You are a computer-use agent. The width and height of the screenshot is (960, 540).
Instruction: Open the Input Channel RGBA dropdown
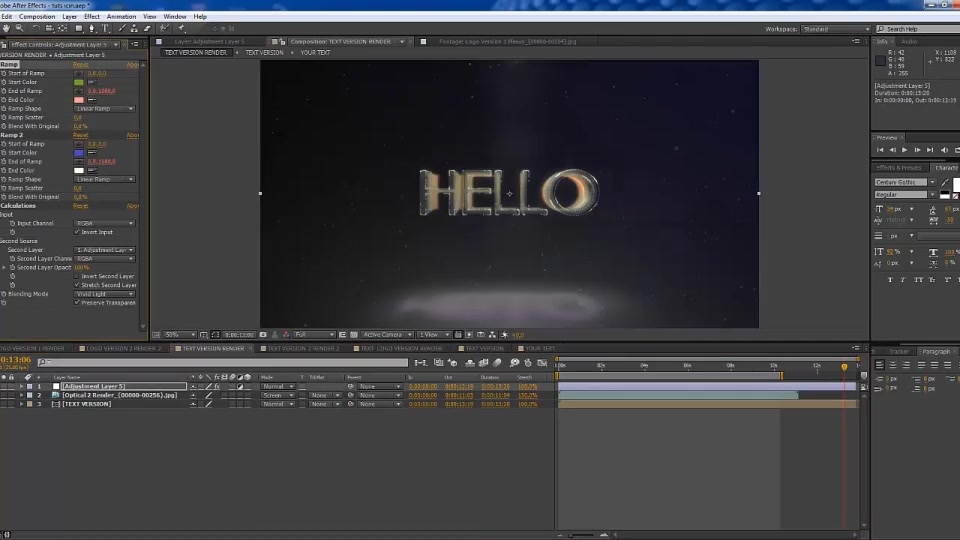(x=104, y=223)
